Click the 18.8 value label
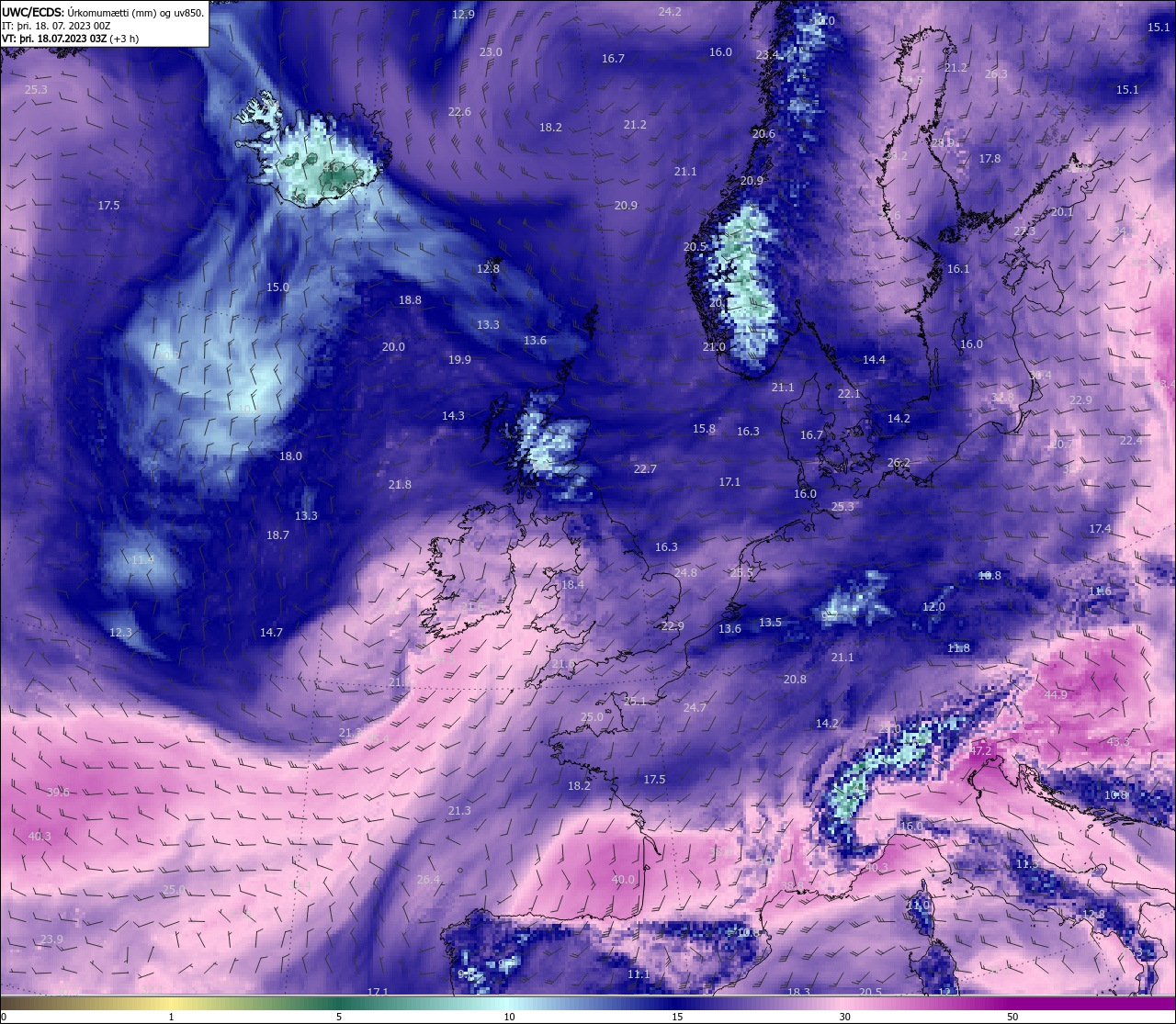Screen dimensions: 1176x1024 click(410, 300)
